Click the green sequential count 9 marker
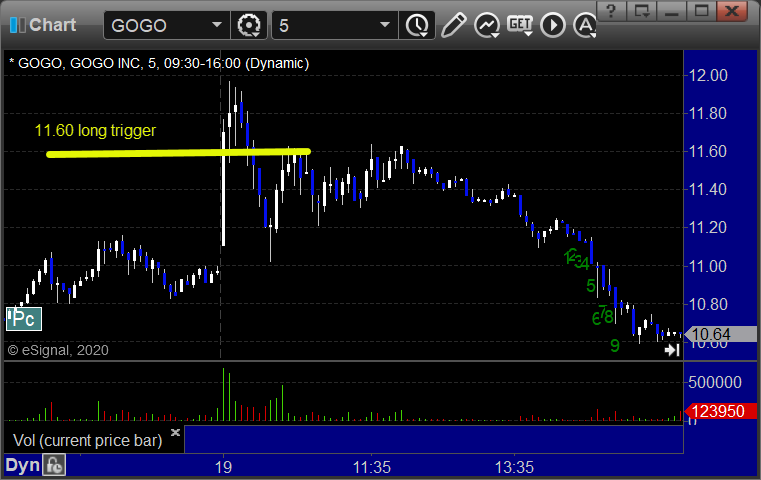Image resolution: width=761 pixels, height=480 pixels. [x=615, y=346]
